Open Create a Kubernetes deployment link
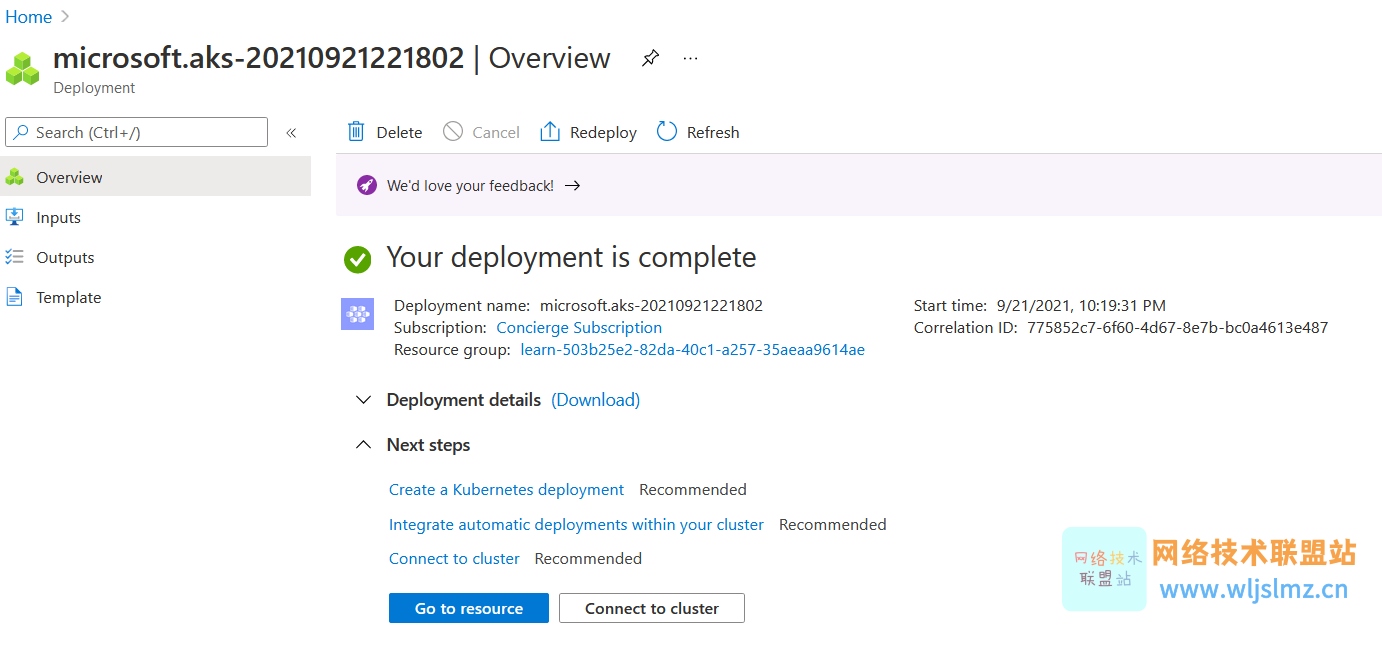 click(x=506, y=490)
